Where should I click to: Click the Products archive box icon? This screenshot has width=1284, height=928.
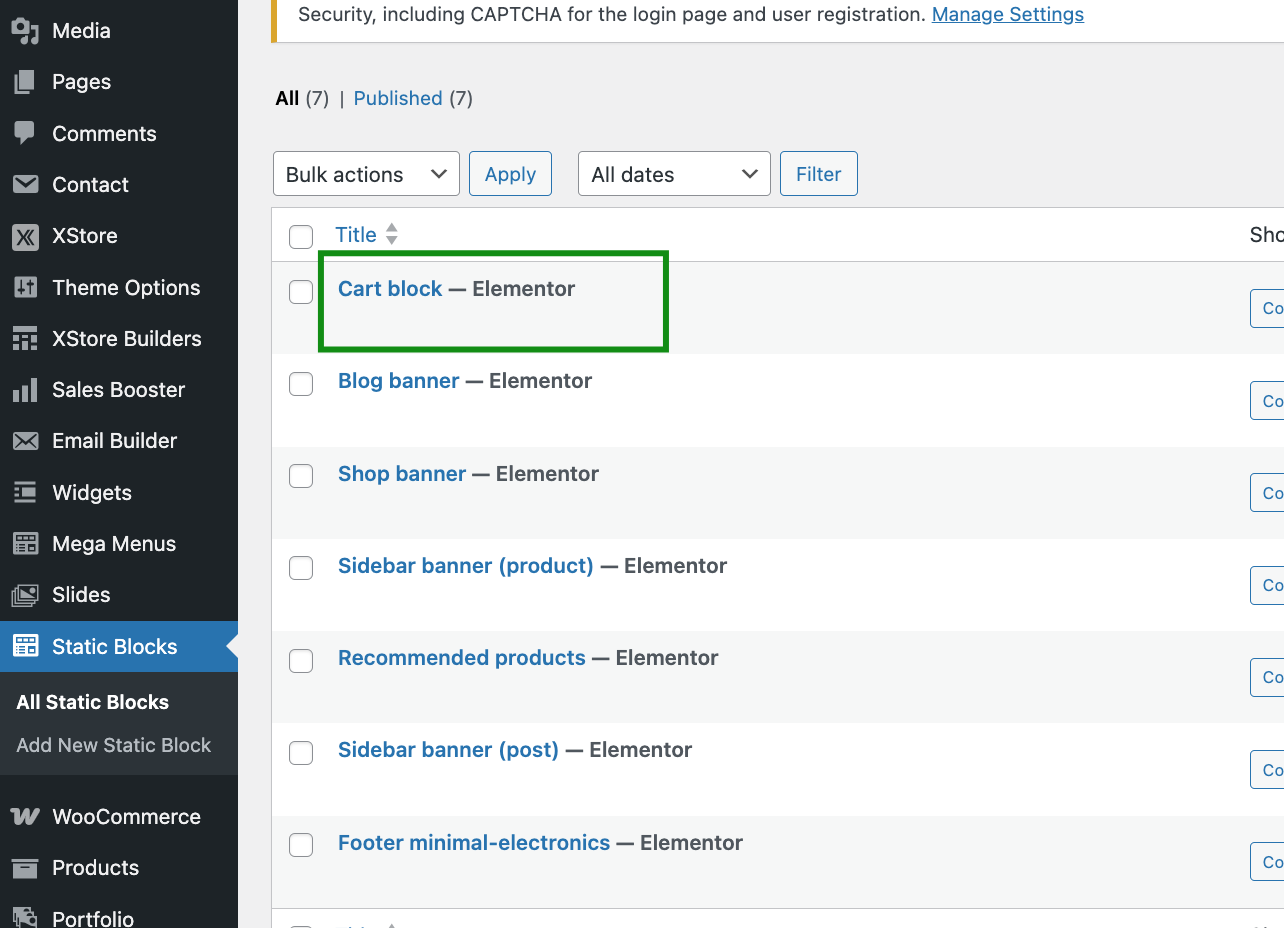25,868
